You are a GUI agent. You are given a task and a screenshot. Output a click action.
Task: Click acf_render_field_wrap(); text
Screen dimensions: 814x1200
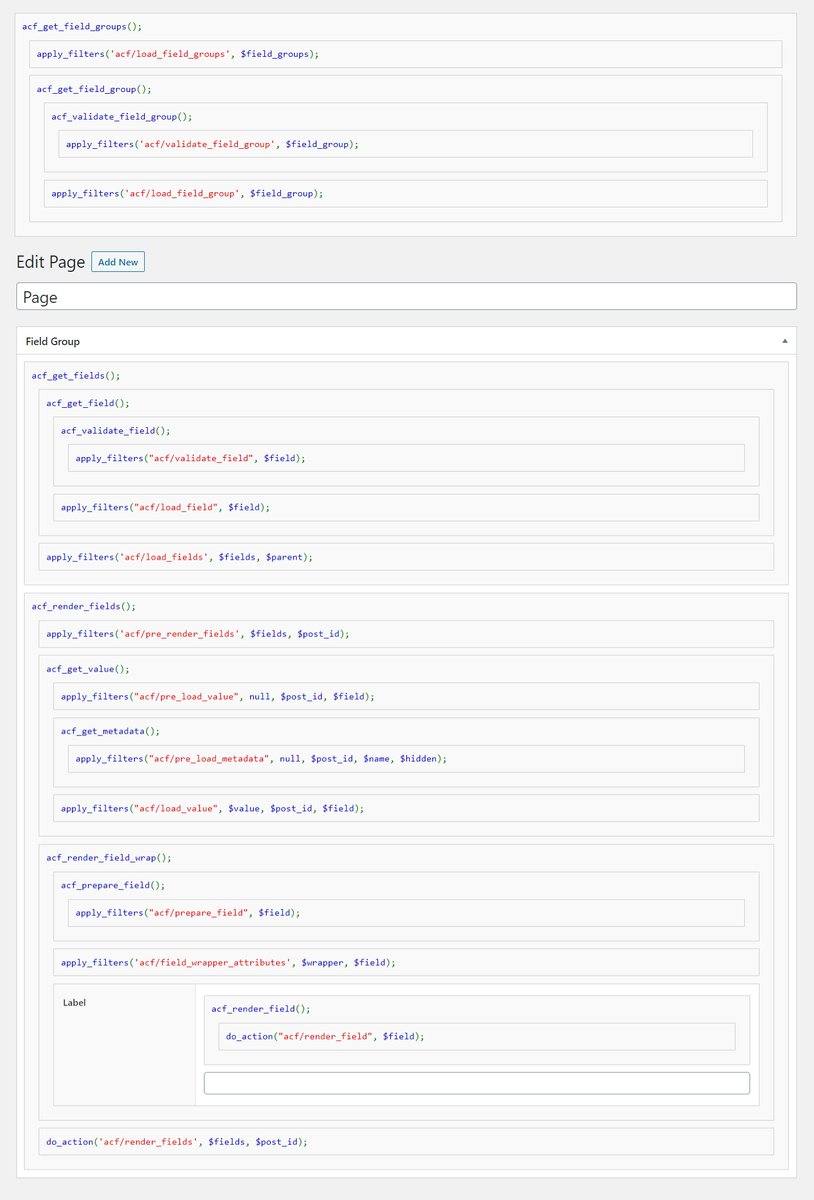coord(109,858)
